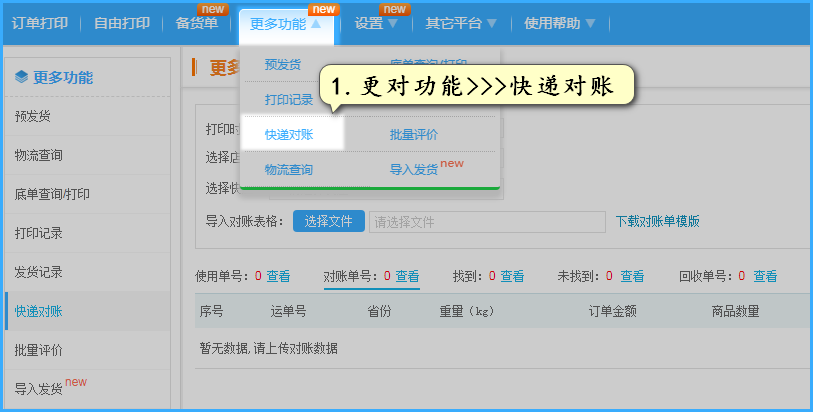Screen dimensions: 813x412
Task: Click the 请选择文件 file path field
Action: (487, 222)
